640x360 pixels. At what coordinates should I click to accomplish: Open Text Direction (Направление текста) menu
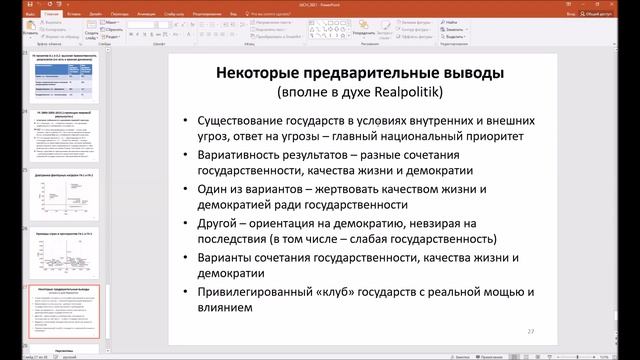pyautogui.click(x=271, y=22)
